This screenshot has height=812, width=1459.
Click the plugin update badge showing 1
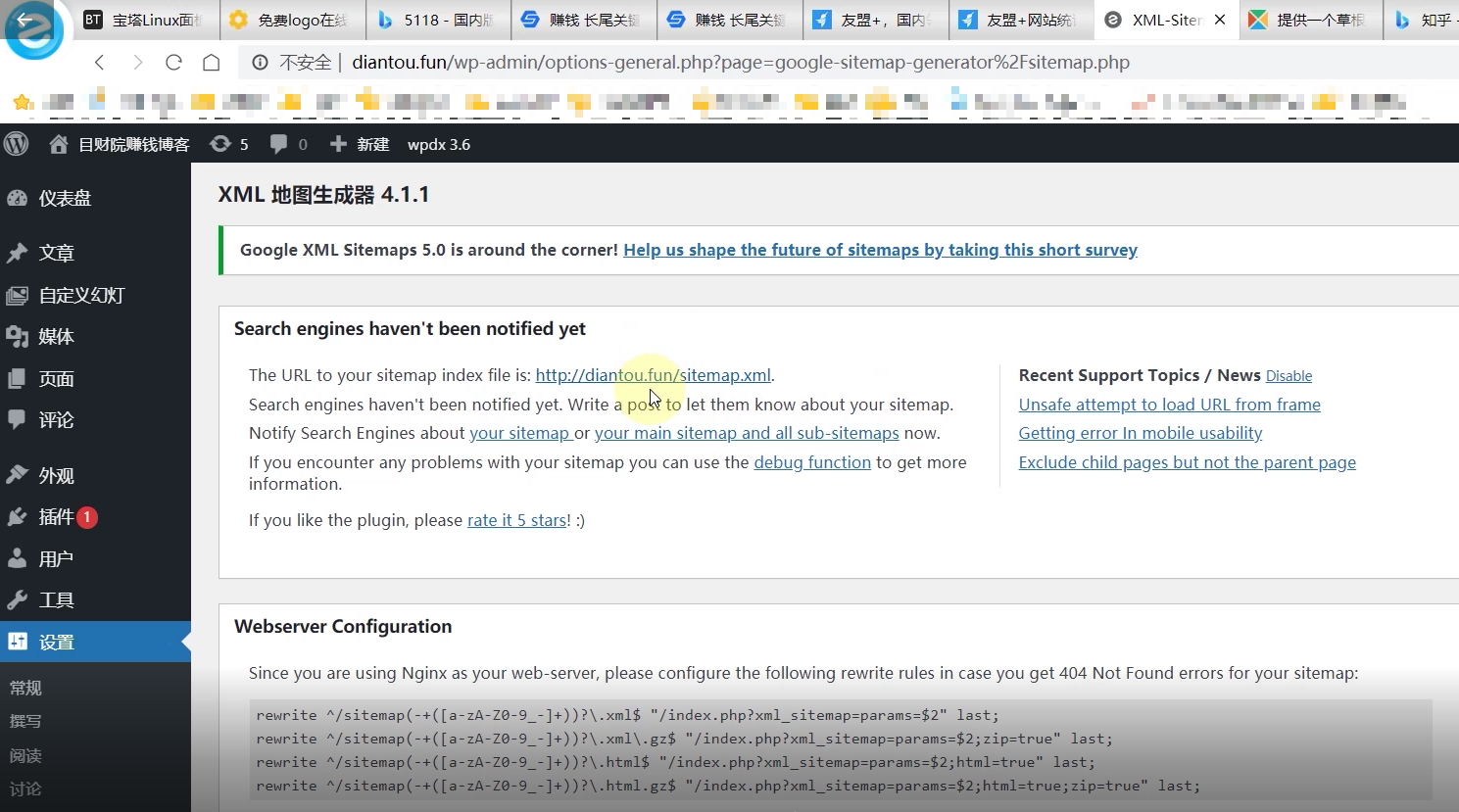pos(87,516)
